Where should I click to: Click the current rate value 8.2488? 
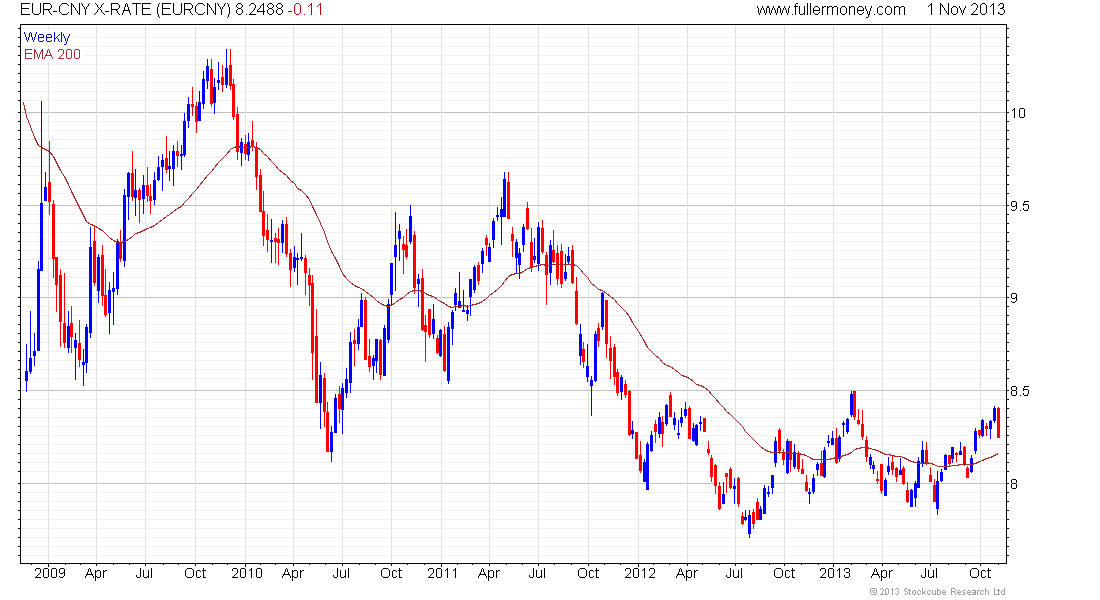(260, 10)
